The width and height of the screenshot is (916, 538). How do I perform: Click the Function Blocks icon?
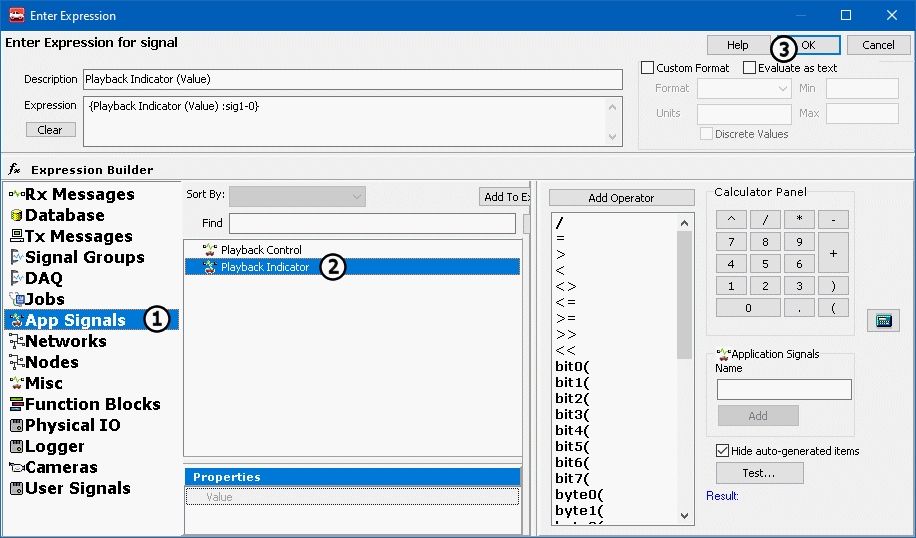pos(16,404)
